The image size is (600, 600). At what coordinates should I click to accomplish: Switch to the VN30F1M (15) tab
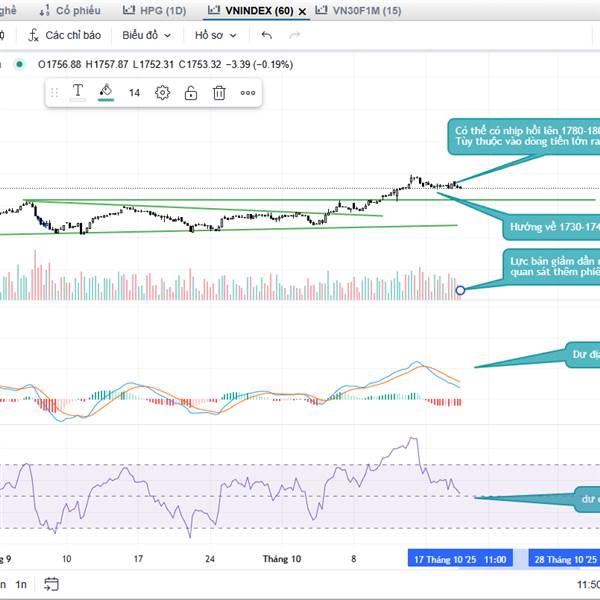click(357, 10)
